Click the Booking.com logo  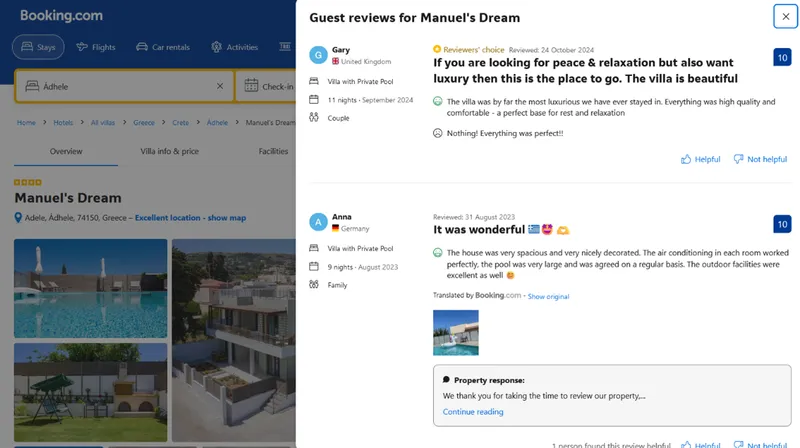pyautogui.click(x=59, y=16)
